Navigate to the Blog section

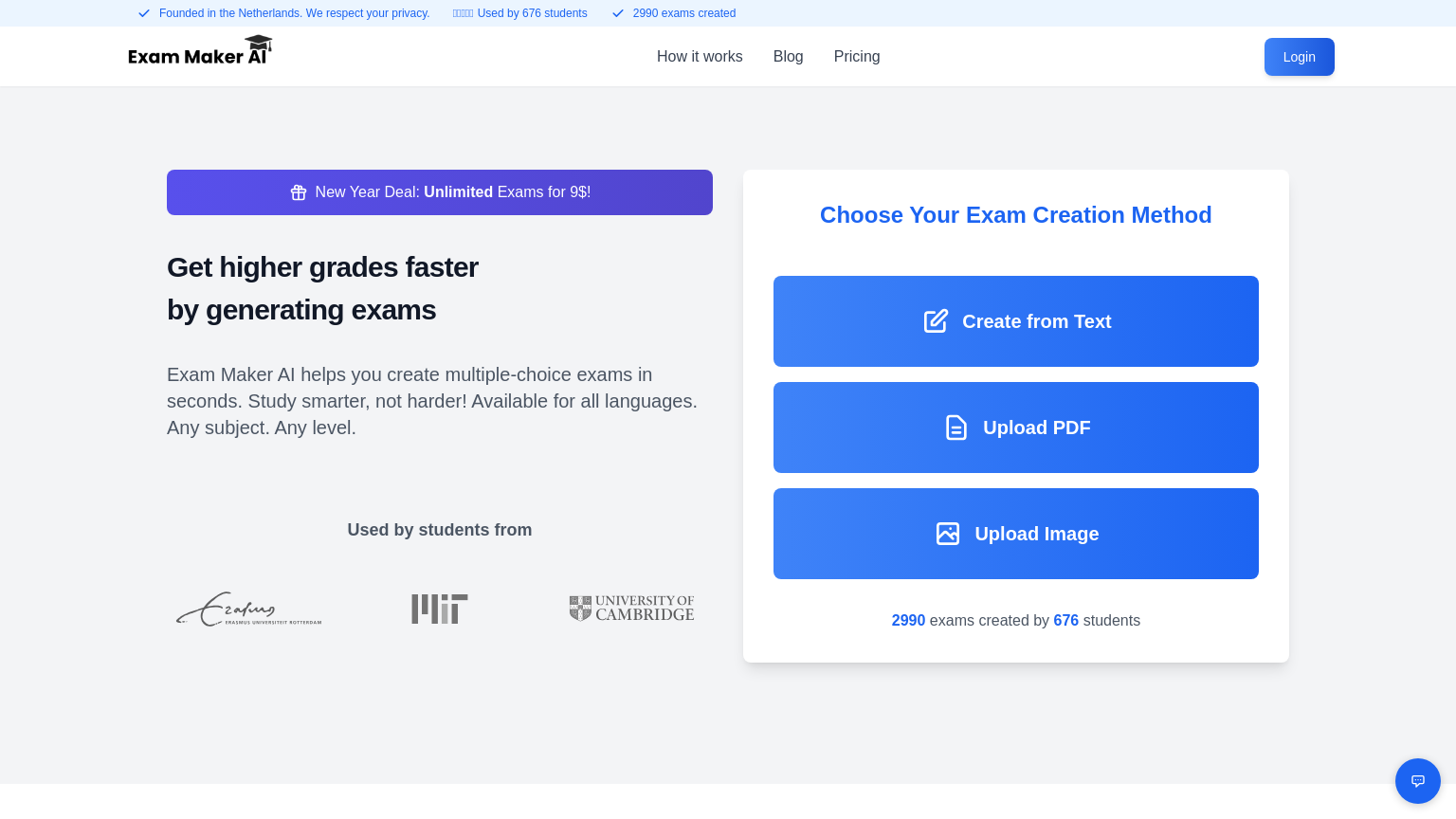coord(788,57)
